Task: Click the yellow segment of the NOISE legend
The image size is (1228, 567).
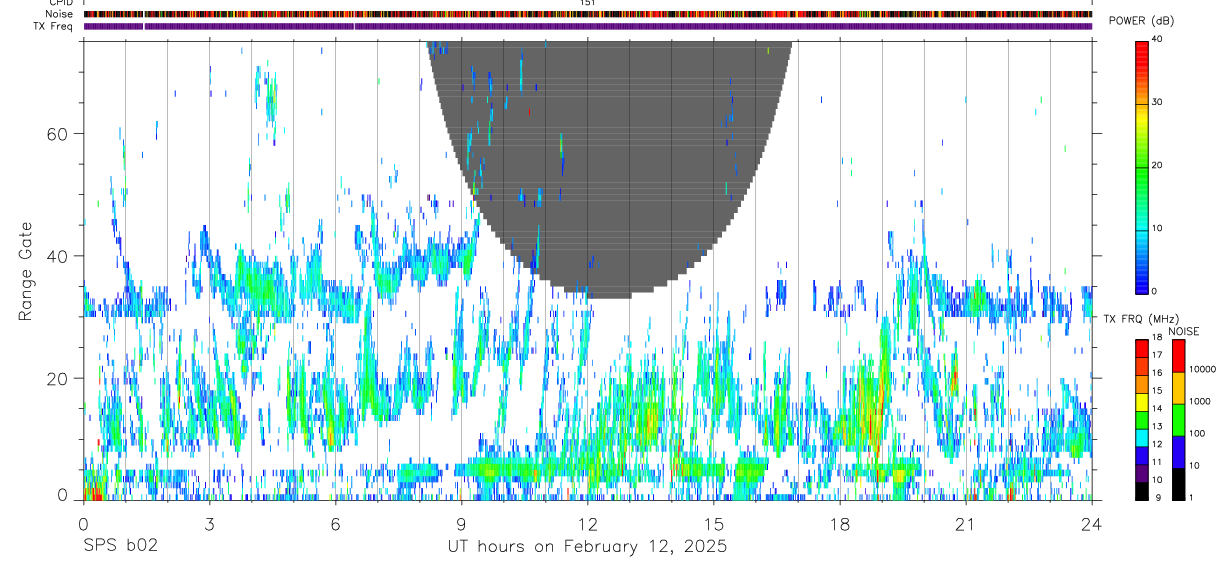Action: tap(1177, 388)
